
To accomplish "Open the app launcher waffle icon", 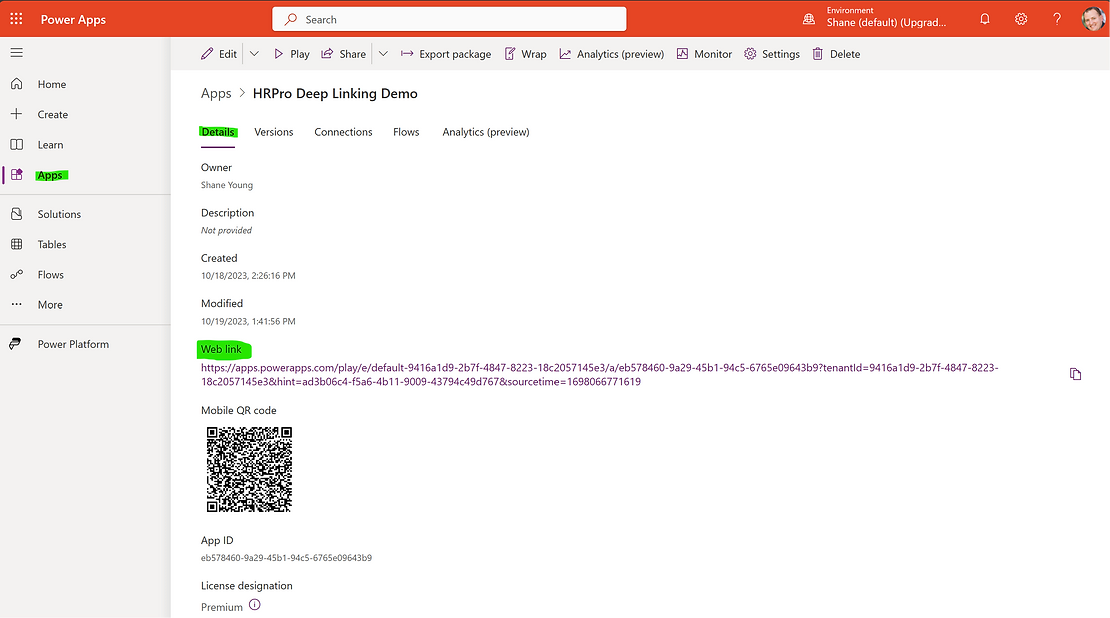I will pos(16,19).
